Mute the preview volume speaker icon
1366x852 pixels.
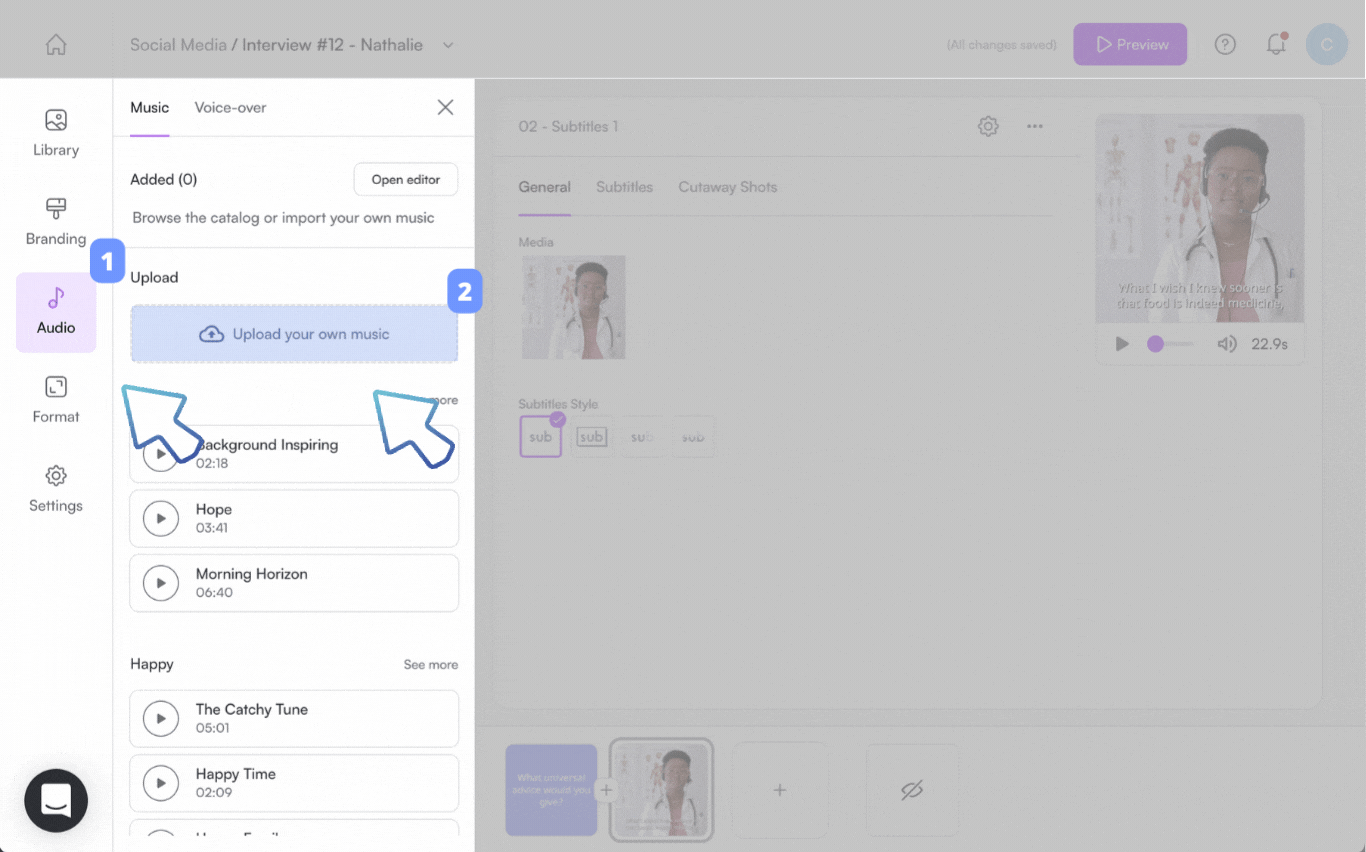[1227, 344]
